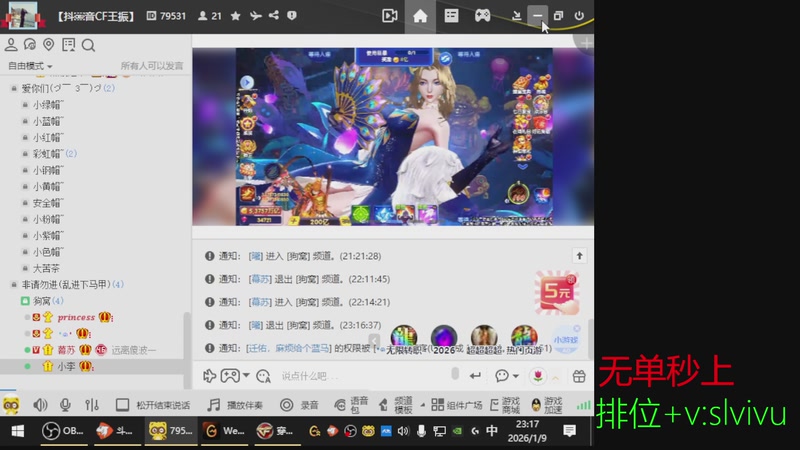
Task: Open the gift box icon
Action: [x=579, y=376]
